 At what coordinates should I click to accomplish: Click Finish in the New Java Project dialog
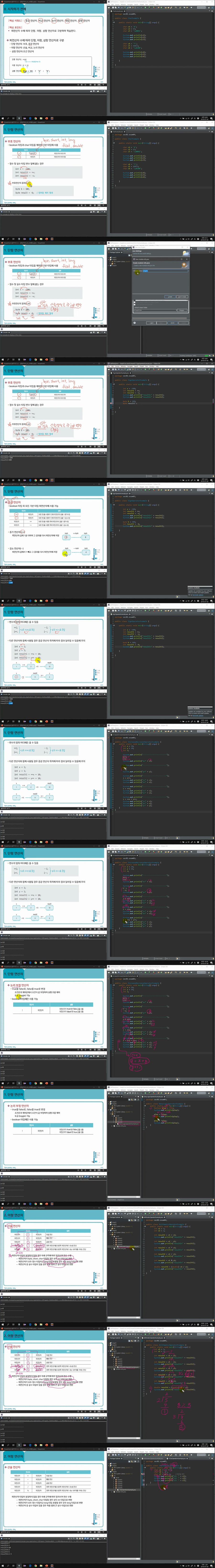tap(172, 323)
